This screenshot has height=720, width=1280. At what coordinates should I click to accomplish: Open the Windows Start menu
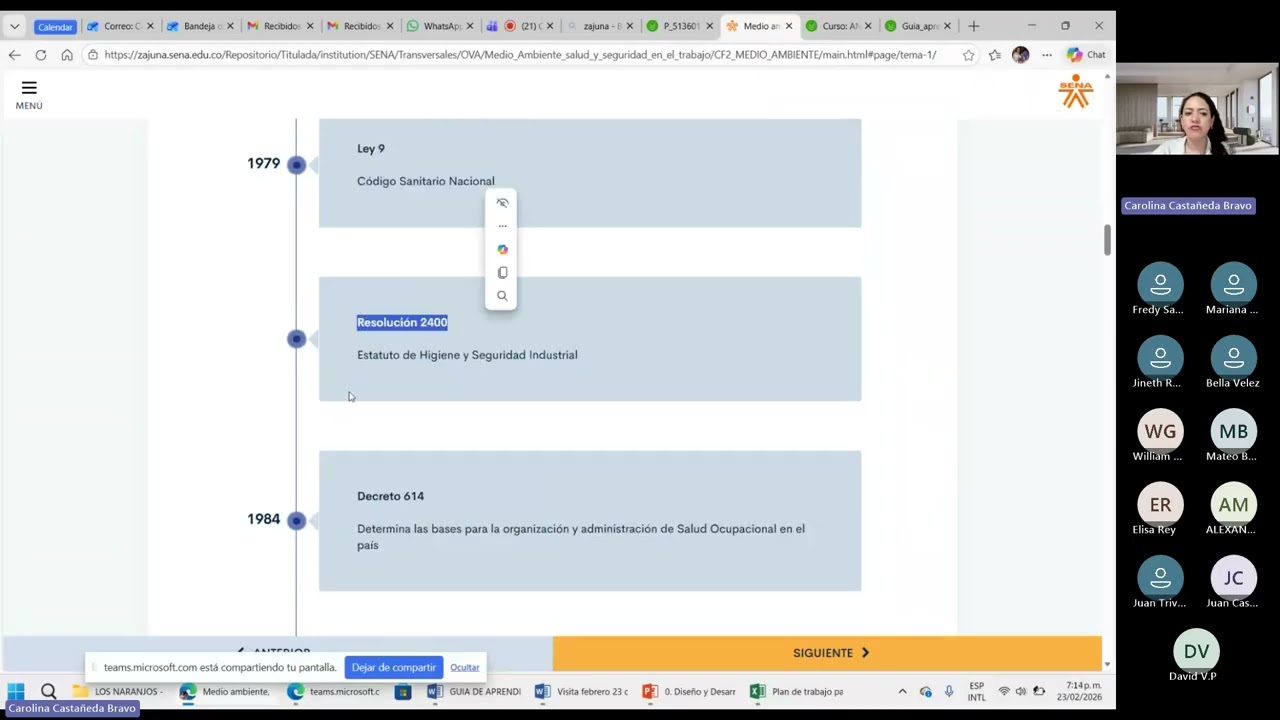tap(16, 691)
